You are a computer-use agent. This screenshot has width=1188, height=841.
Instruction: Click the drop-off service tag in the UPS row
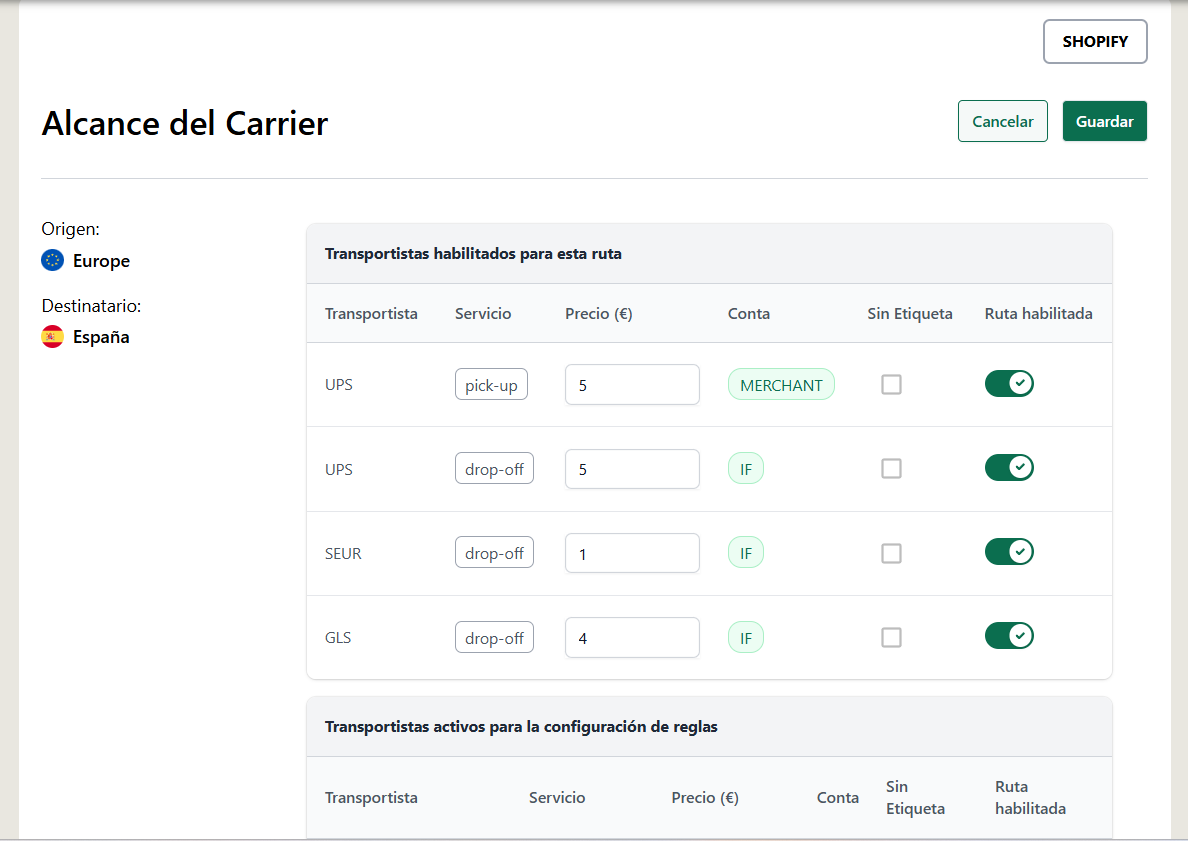click(494, 469)
